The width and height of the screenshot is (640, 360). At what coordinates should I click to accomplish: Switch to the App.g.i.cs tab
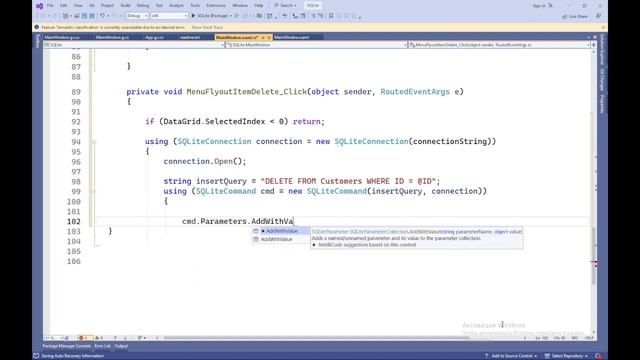(154, 37)
